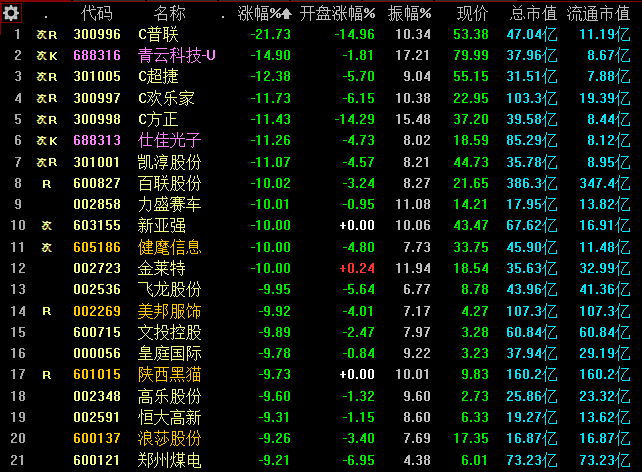The width and height of the screenshot is (642, 472).
Task: Sort by 振幅% column header
Action: point(409,14)
